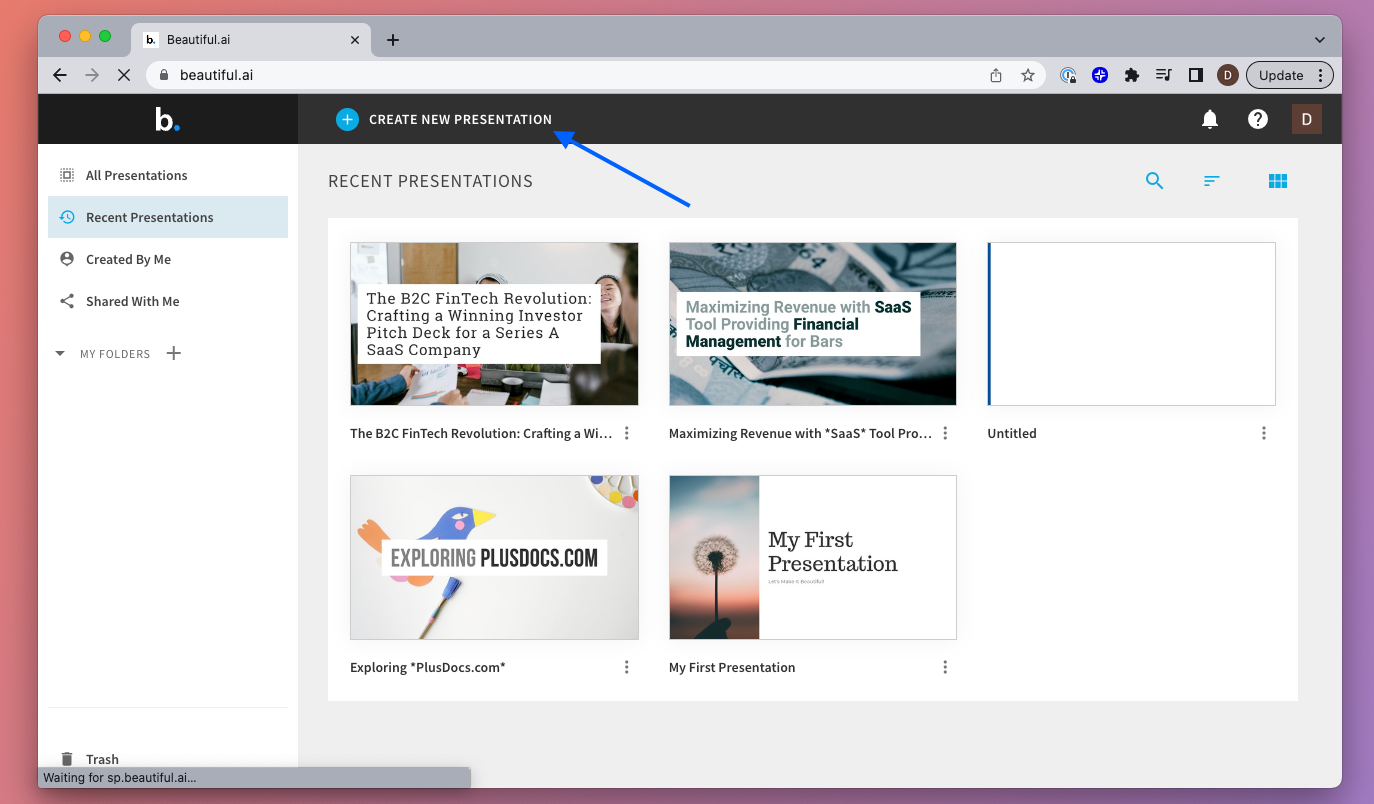Screen dimensions: 1374x804
Task: Close the Beautiful.ai browser tab
Action: (355, 40)
